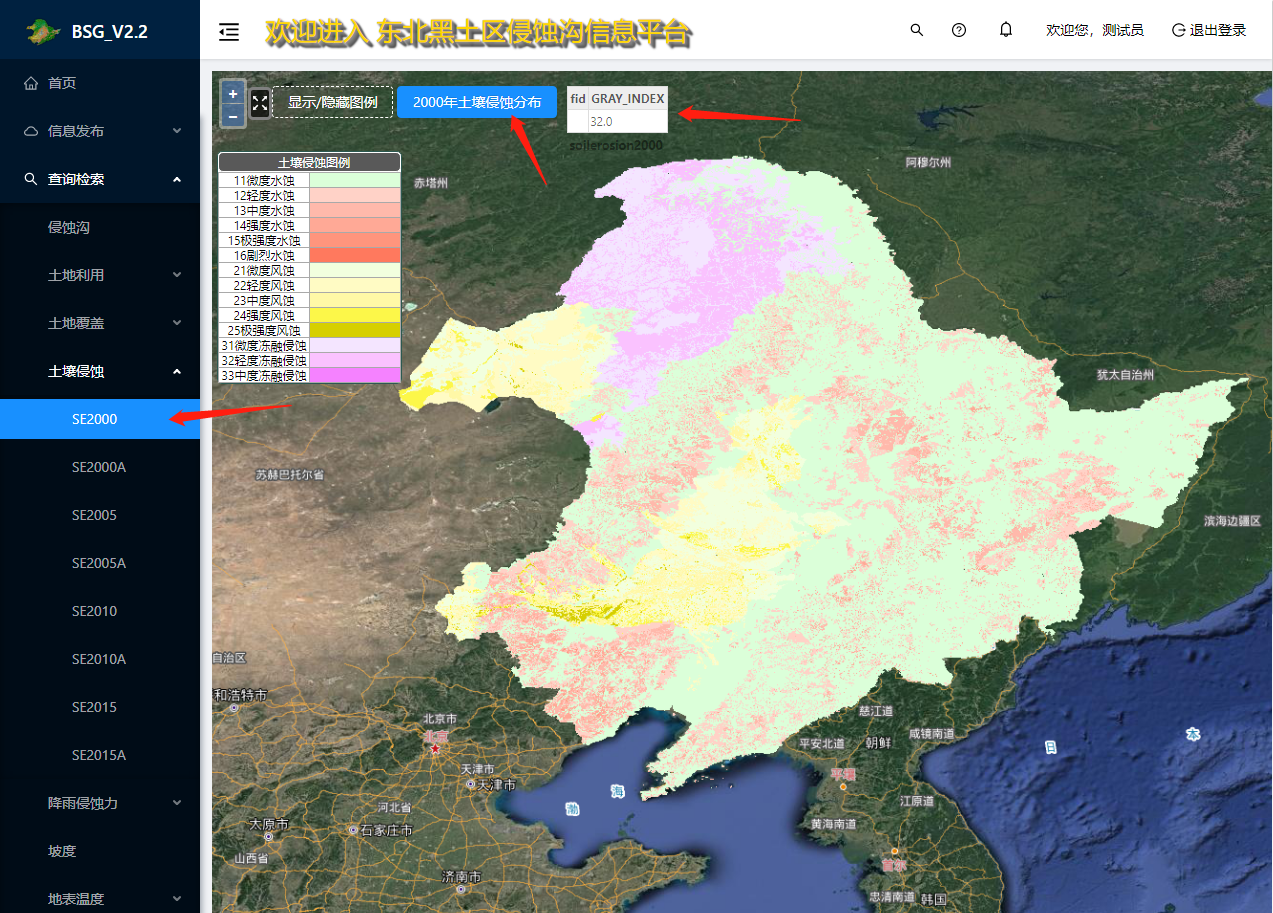Click the 33中度冻融侵蚀 color swatch

(x=354, y=375)
